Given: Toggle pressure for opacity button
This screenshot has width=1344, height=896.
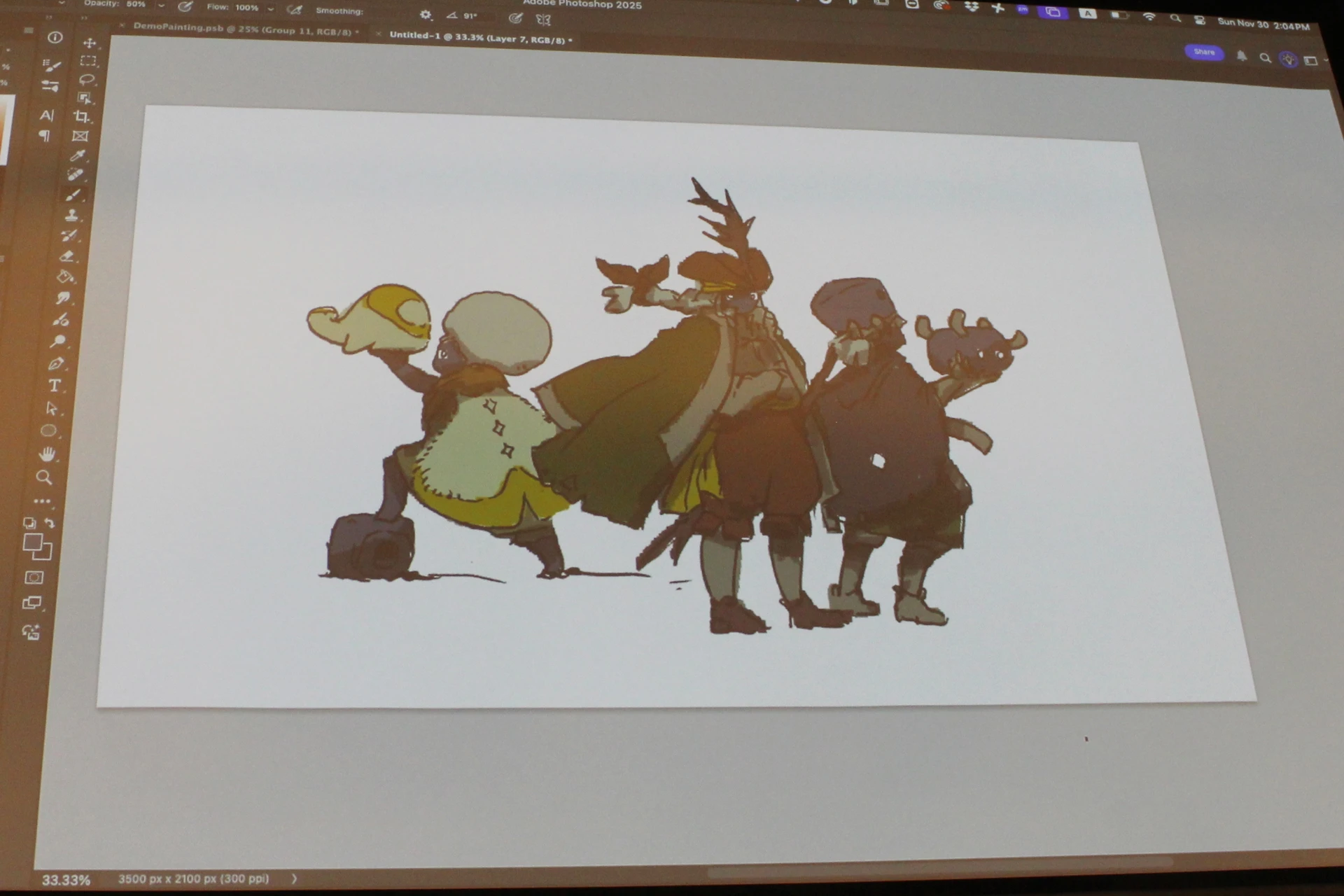Looking at the screenshot, I should tap(185, 7).
